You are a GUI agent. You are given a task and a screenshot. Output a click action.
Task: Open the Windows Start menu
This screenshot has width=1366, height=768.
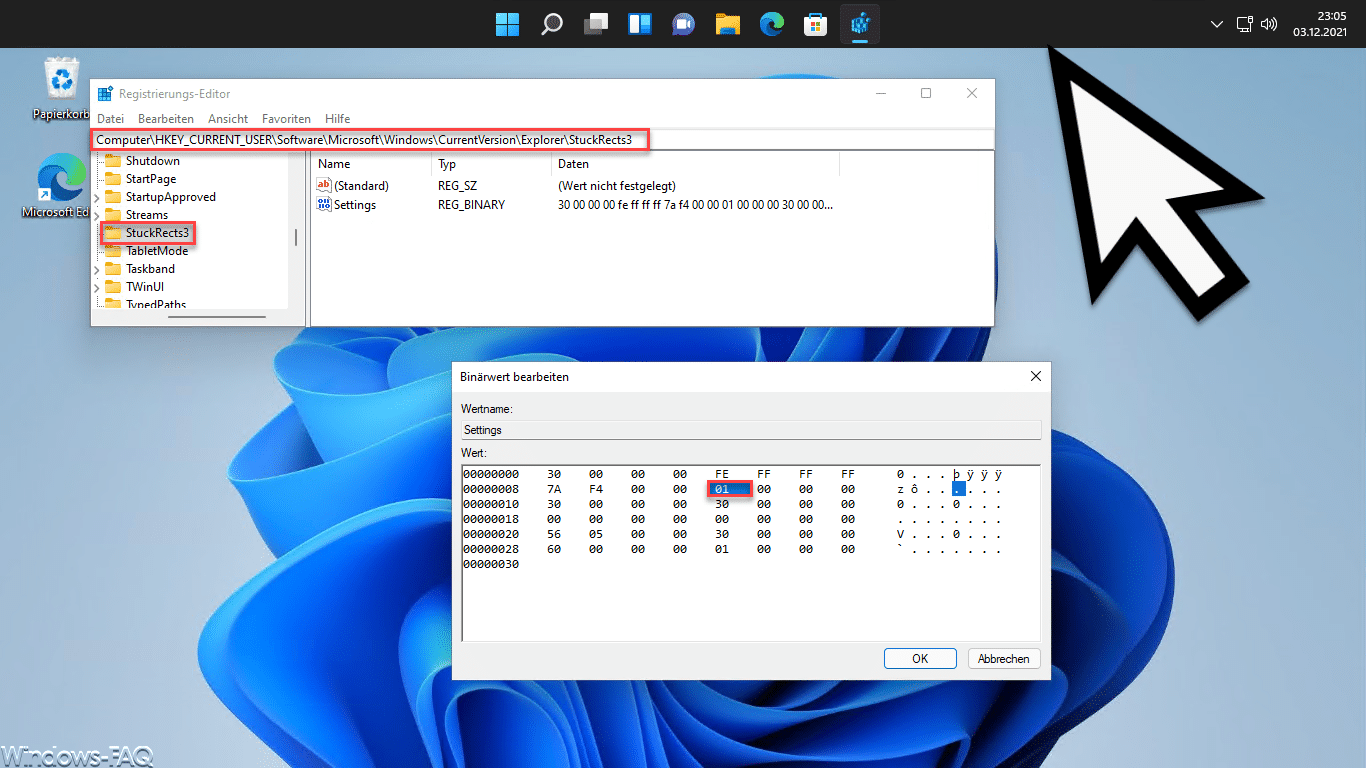507,23
